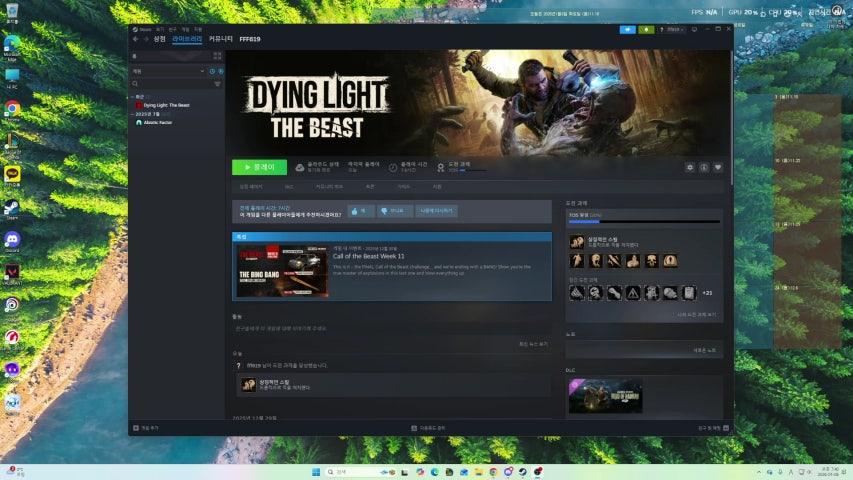Viewport: 853px width, 480px height.
Task: Open the account name dropdown at top right
Action: (x=675, y=29)
